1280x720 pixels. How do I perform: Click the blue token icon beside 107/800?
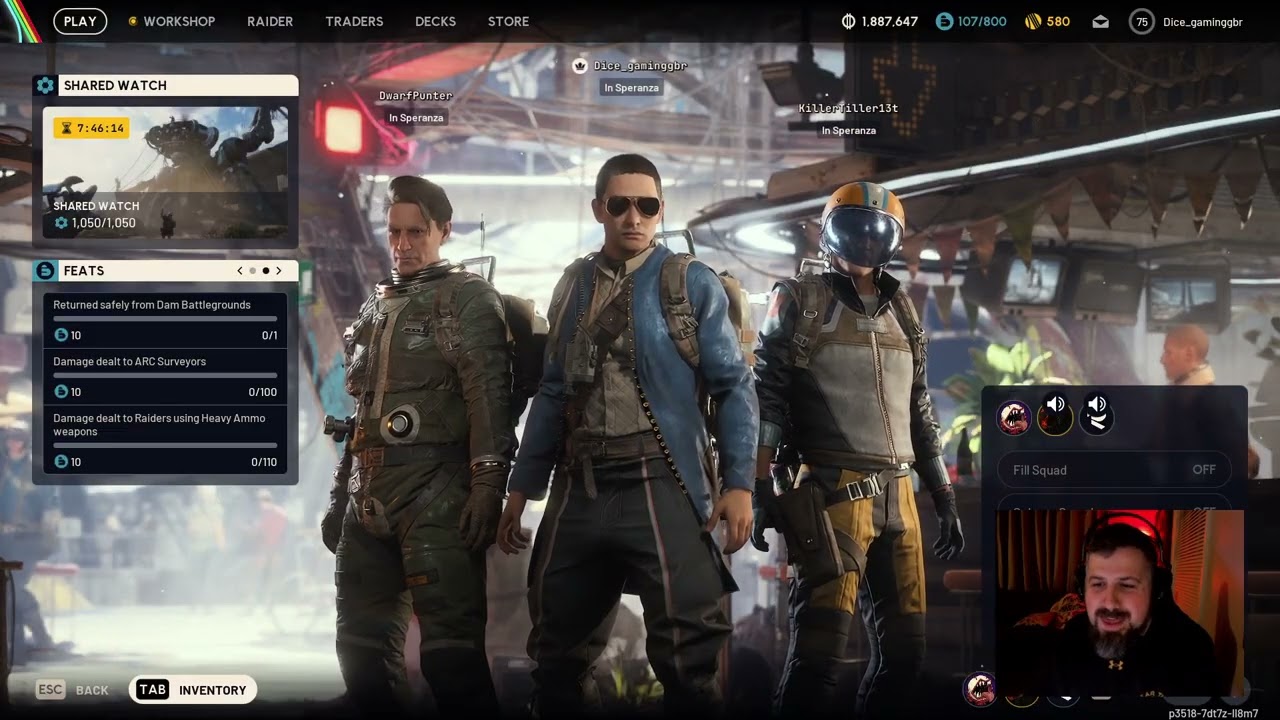point(944,21)
